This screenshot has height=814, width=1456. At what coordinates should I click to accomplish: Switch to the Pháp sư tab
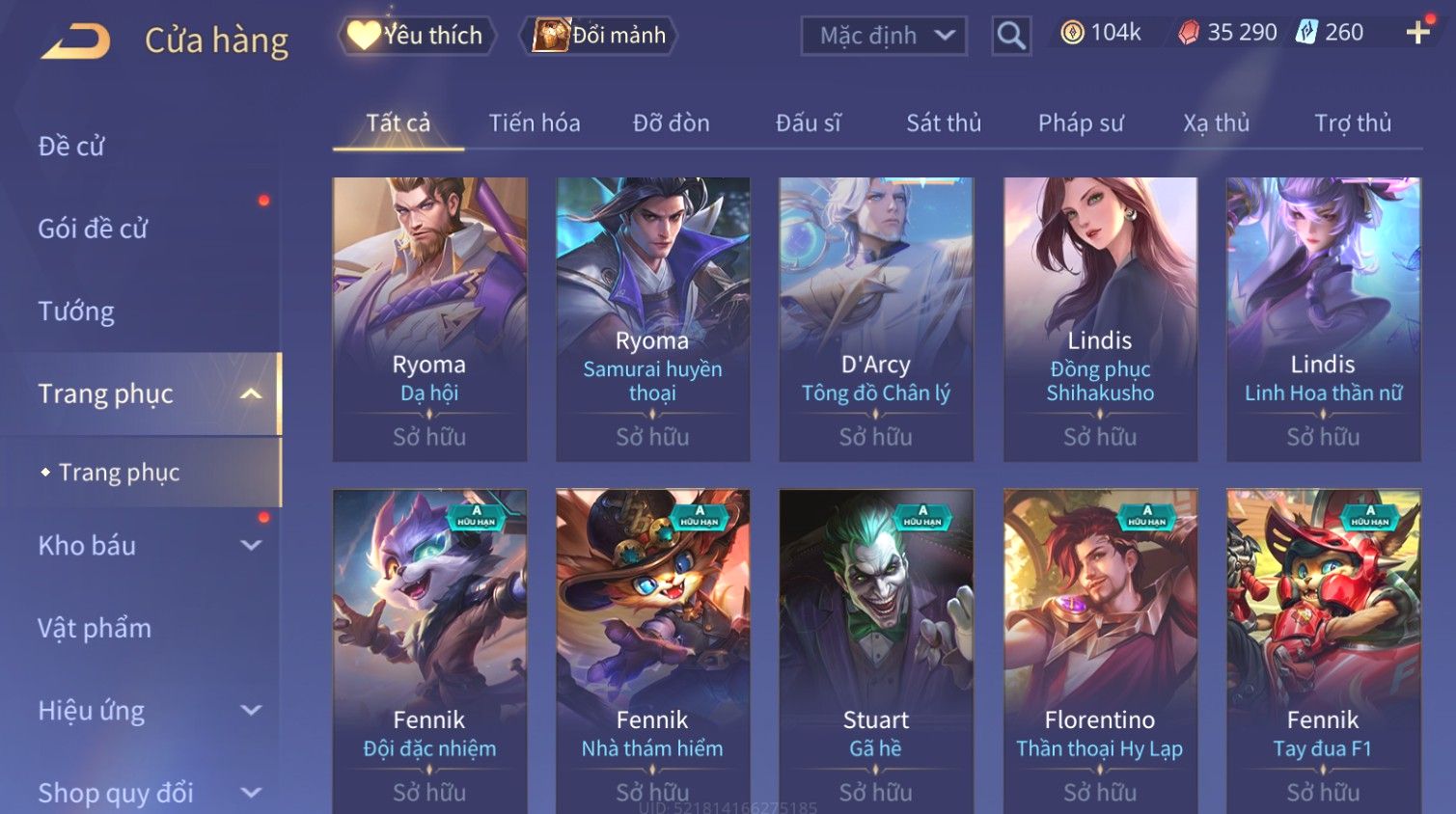pyautogui.click(x=1081, y=123)
